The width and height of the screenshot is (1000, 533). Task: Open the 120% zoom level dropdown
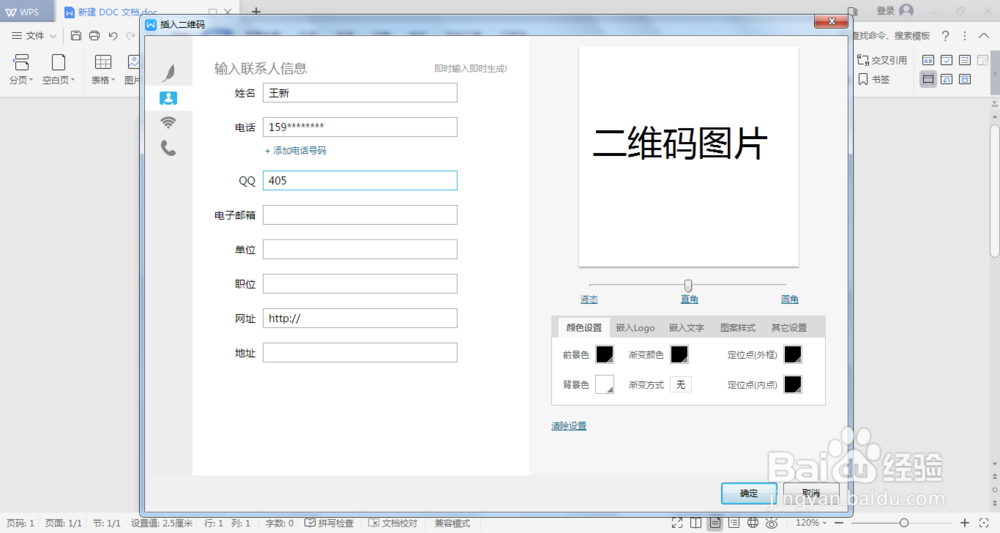pyautogui.click(x=811, y=523)
